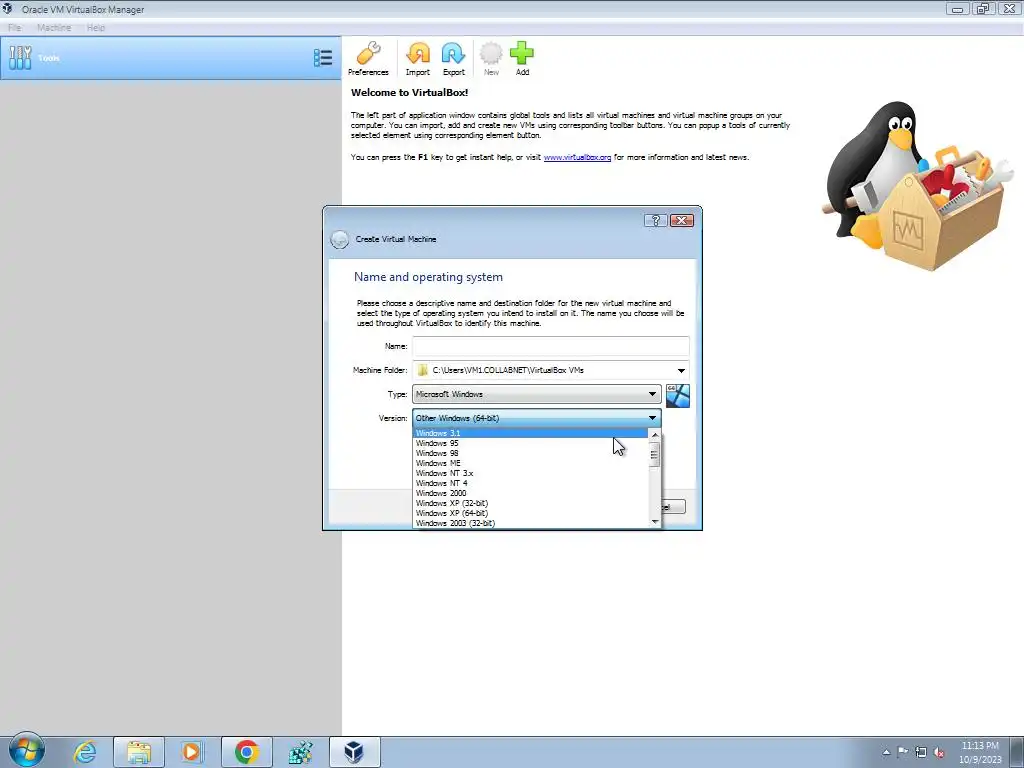Click the help question-mark button in dialog
The width and height of the screenshot is (1024, 768).
tap(655, 220)
